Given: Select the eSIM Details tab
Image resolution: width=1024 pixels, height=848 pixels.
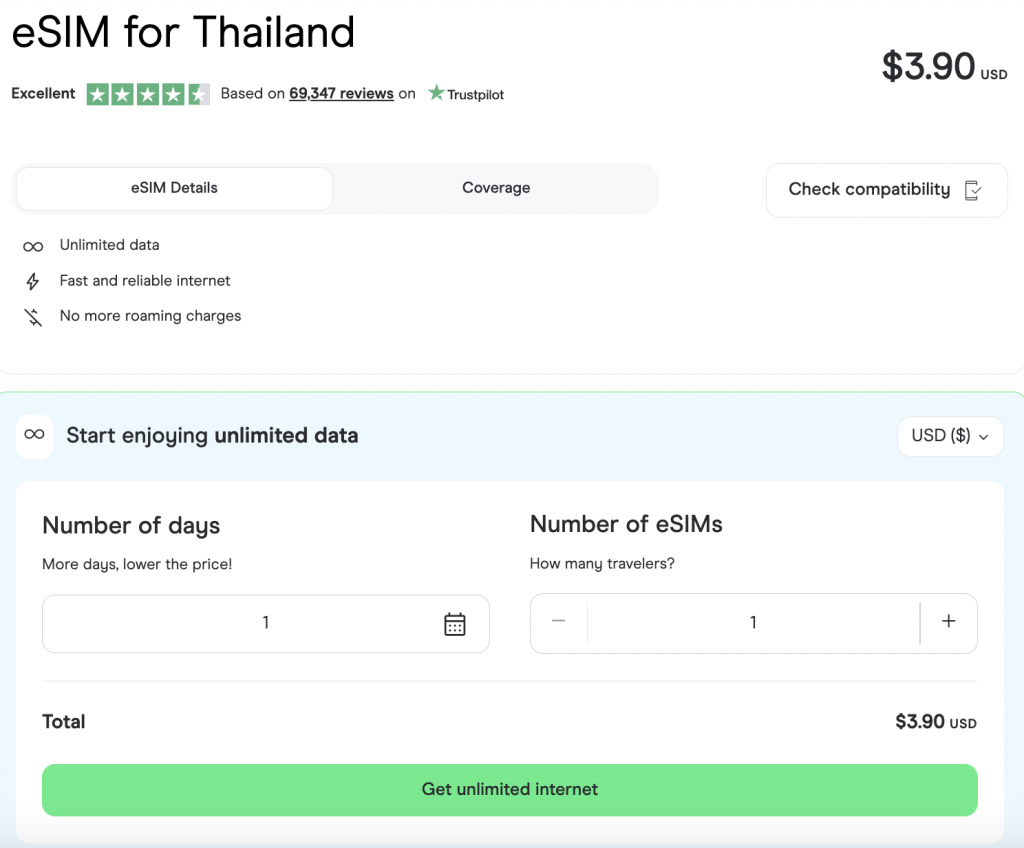Looking at the screenshot, I should (x=174, y=188).
